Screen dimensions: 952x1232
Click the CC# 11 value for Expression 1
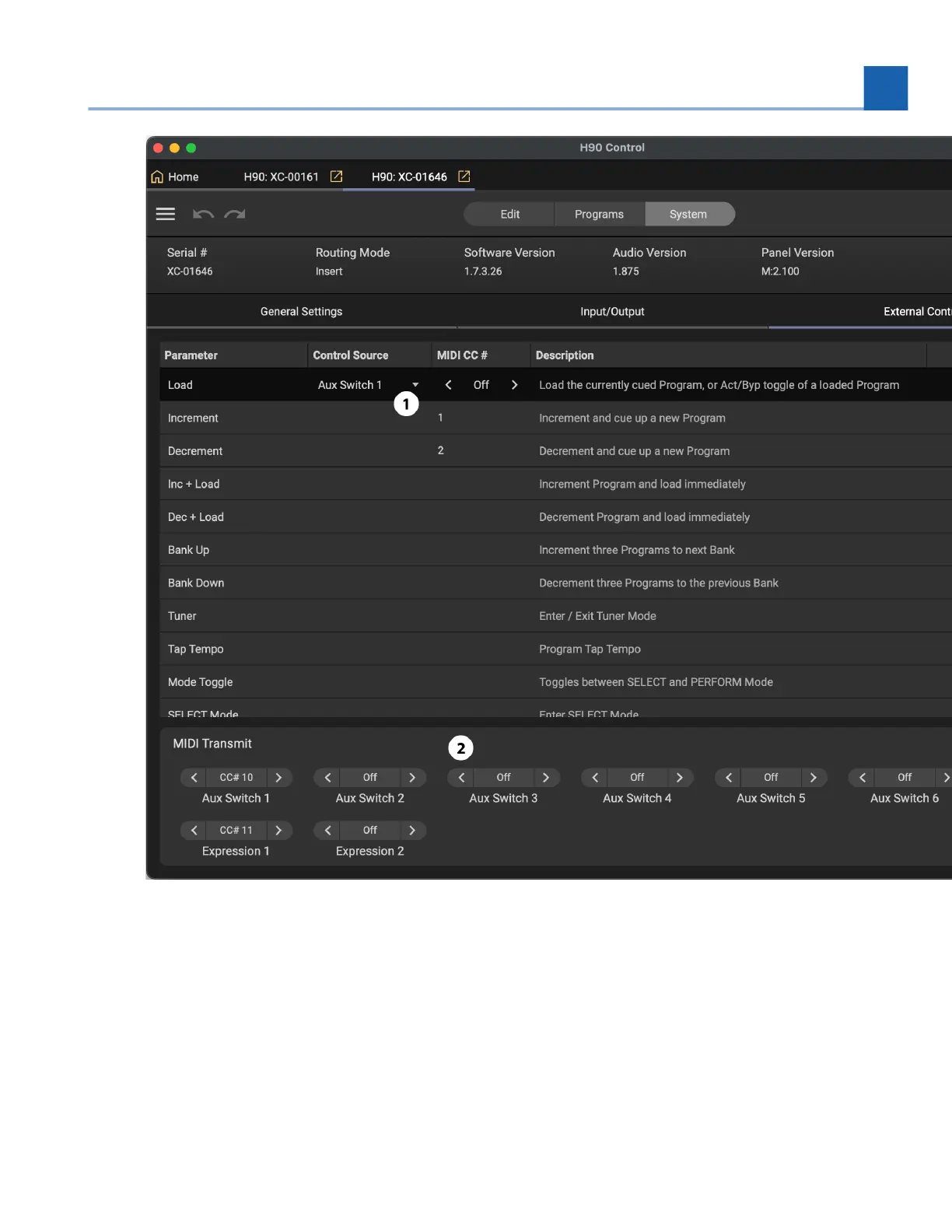click(236, 831)
